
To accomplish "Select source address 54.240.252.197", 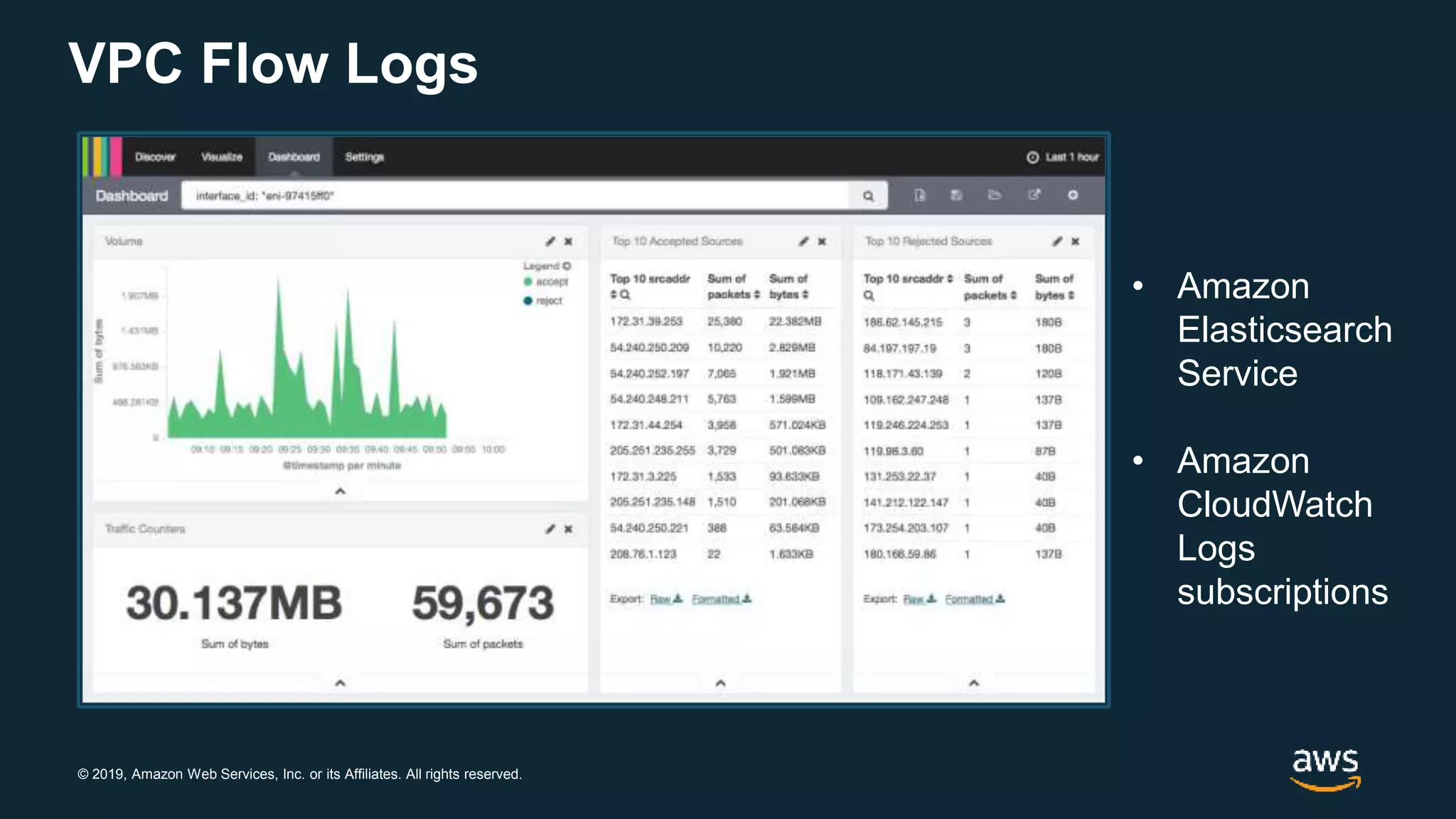I will [649, 374].
